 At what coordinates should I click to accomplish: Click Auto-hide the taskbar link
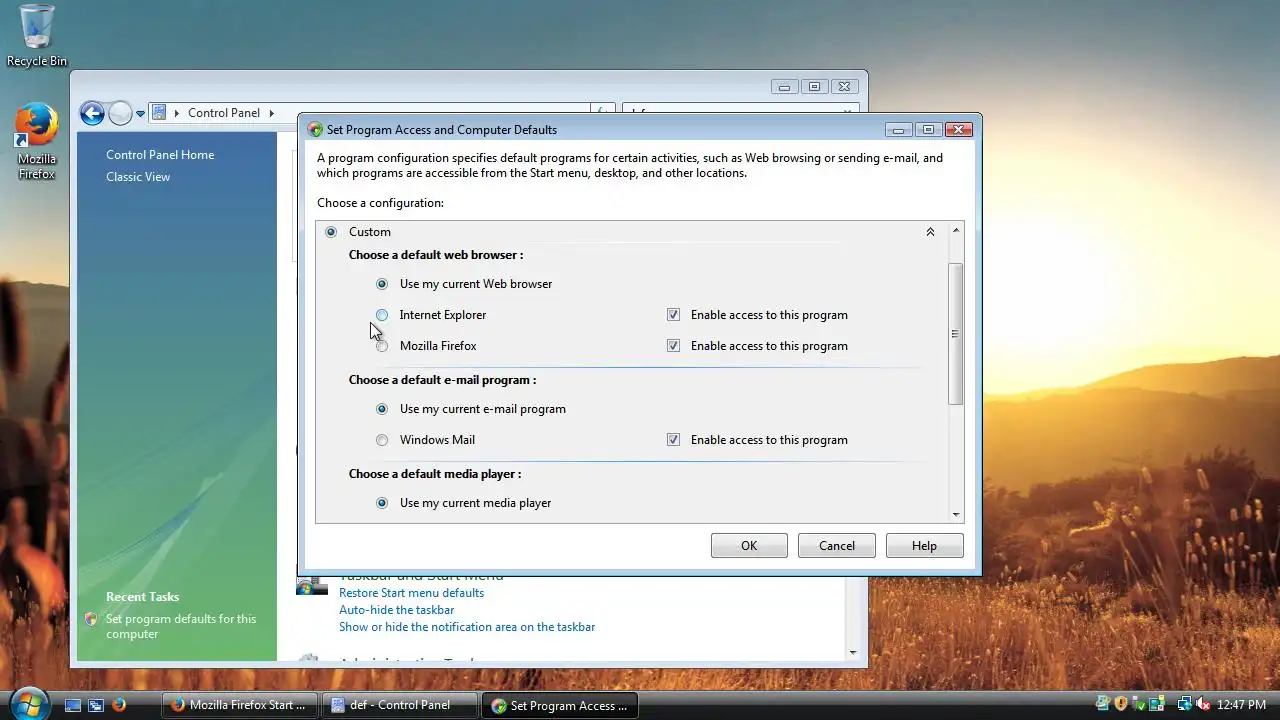[x=396, y=610]
